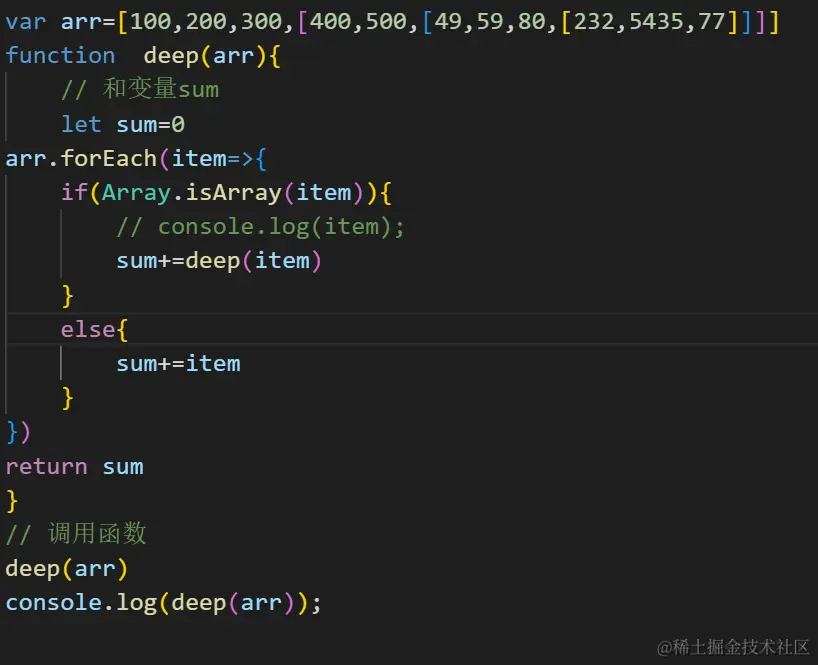Click the 'let sum=0' line
The height and width of the screenshot is (665, 818).
(x=123, y=125)
